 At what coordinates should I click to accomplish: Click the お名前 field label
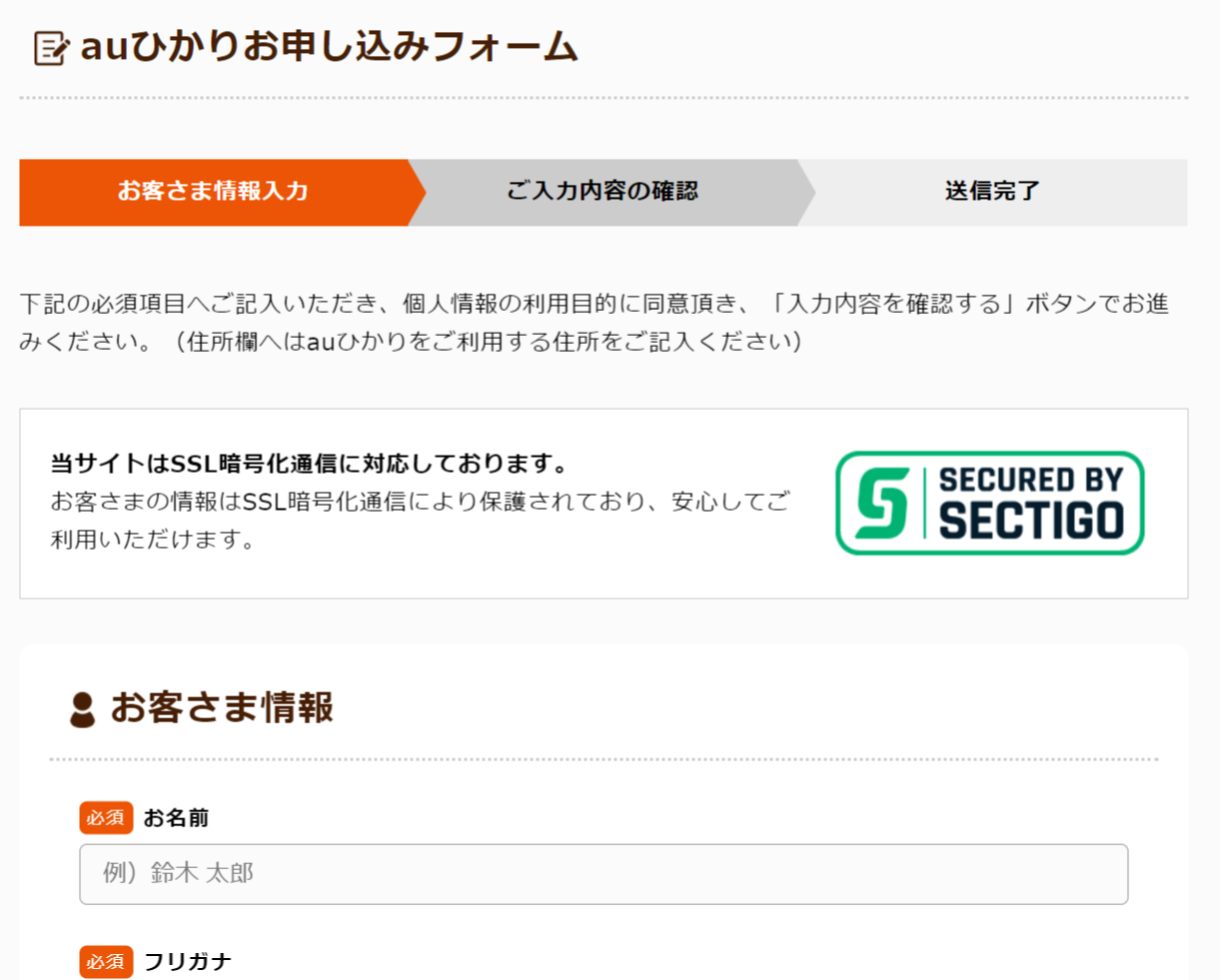176,818
